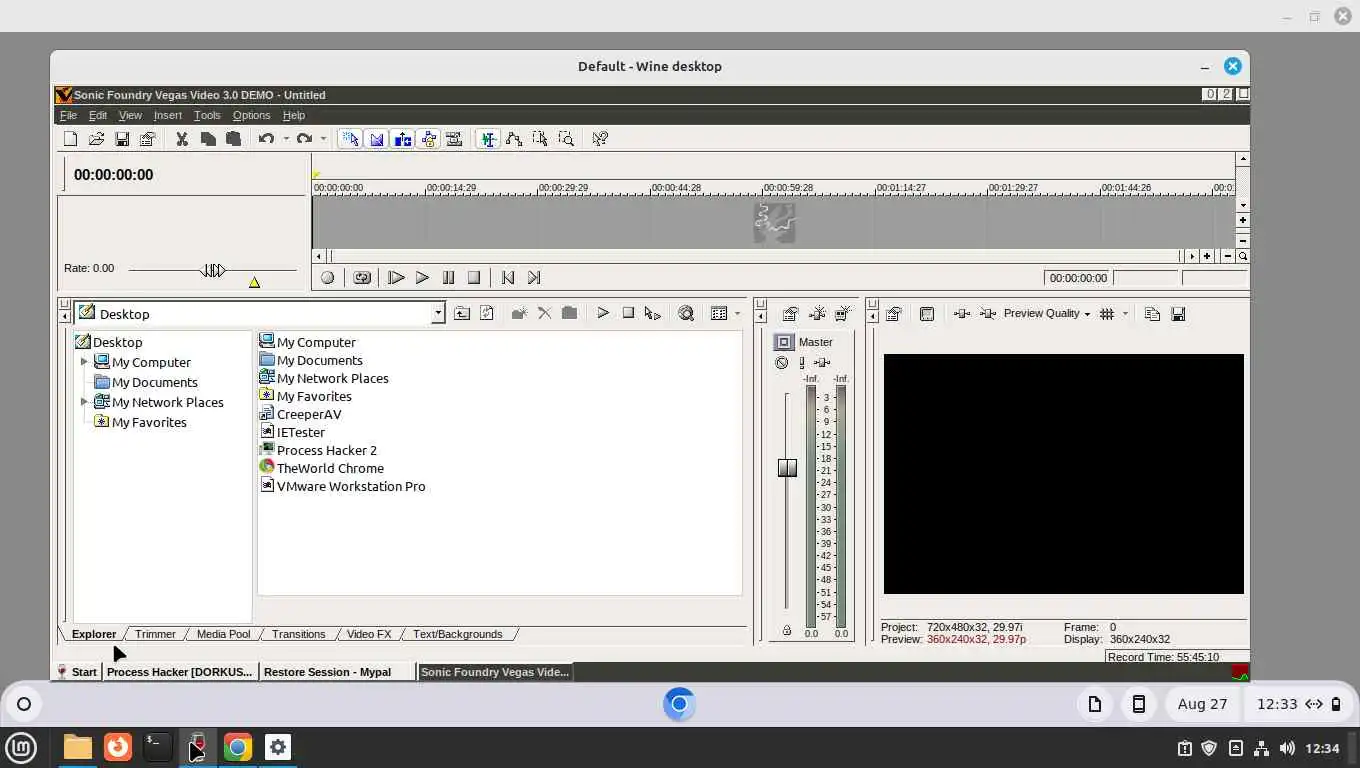Click the scrub Rate slider handle
This screenshot has width=1360, height=768.
pyautogui.click(x=213, y=270)
